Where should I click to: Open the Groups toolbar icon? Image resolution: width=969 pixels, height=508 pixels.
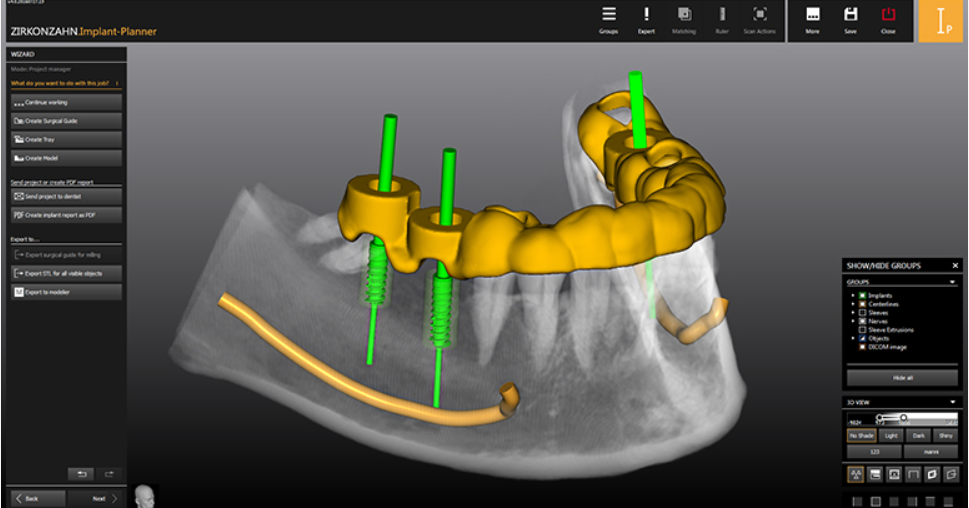click(609, 15)
